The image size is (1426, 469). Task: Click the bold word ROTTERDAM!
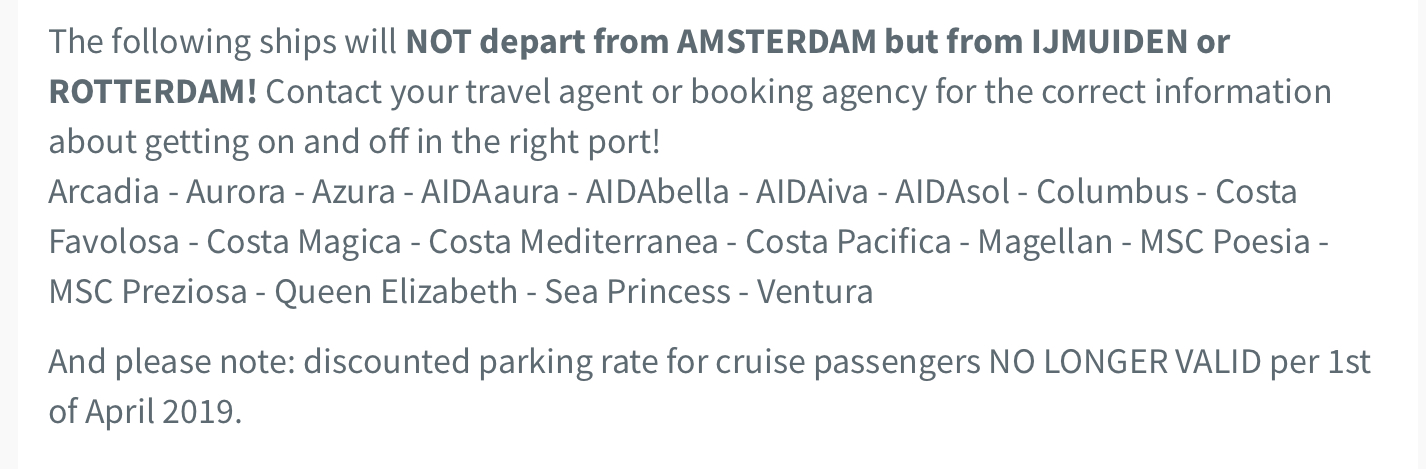(x=152, y=91)
